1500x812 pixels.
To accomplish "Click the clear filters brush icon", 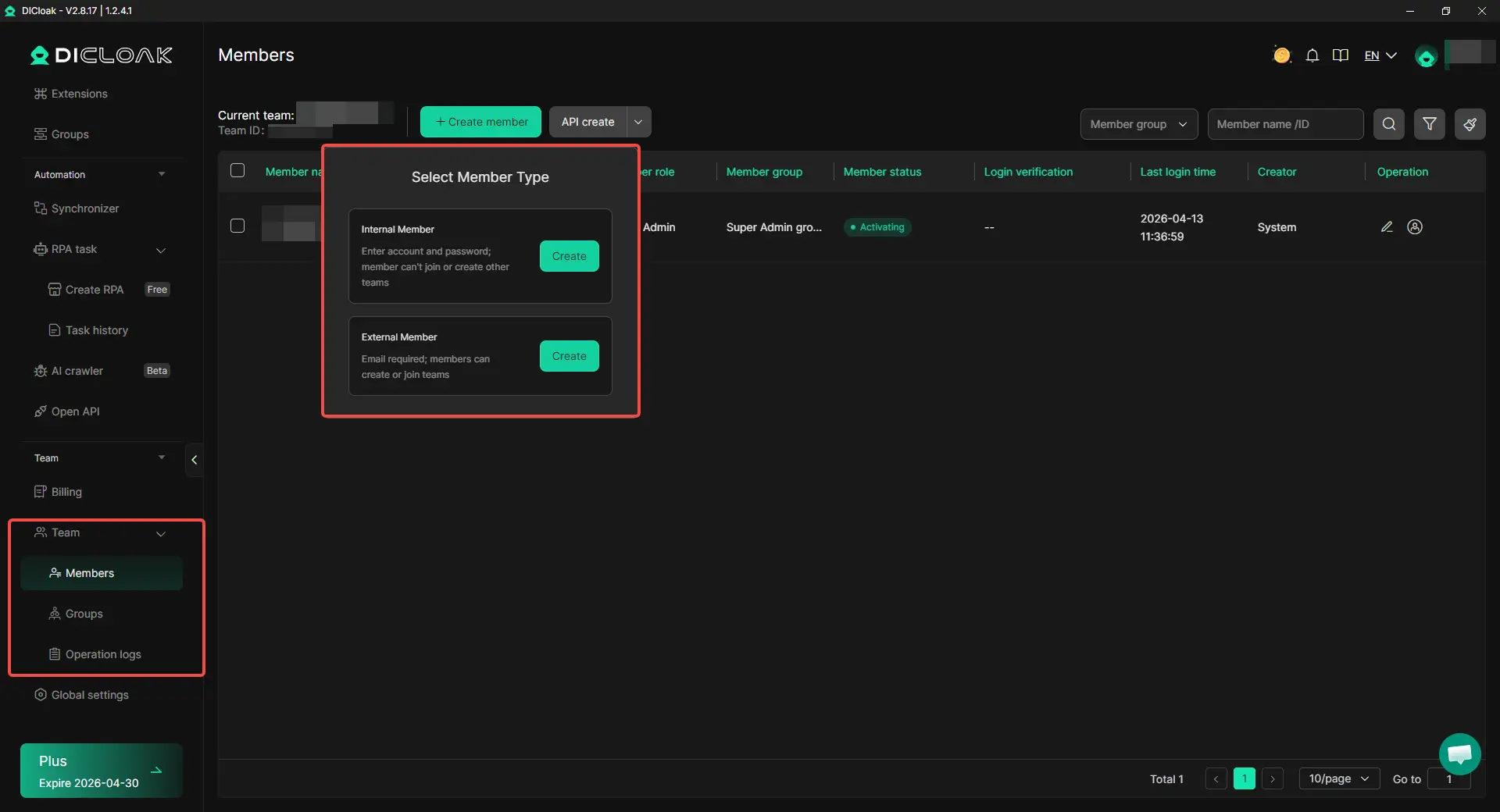I will pos(1470,124).
